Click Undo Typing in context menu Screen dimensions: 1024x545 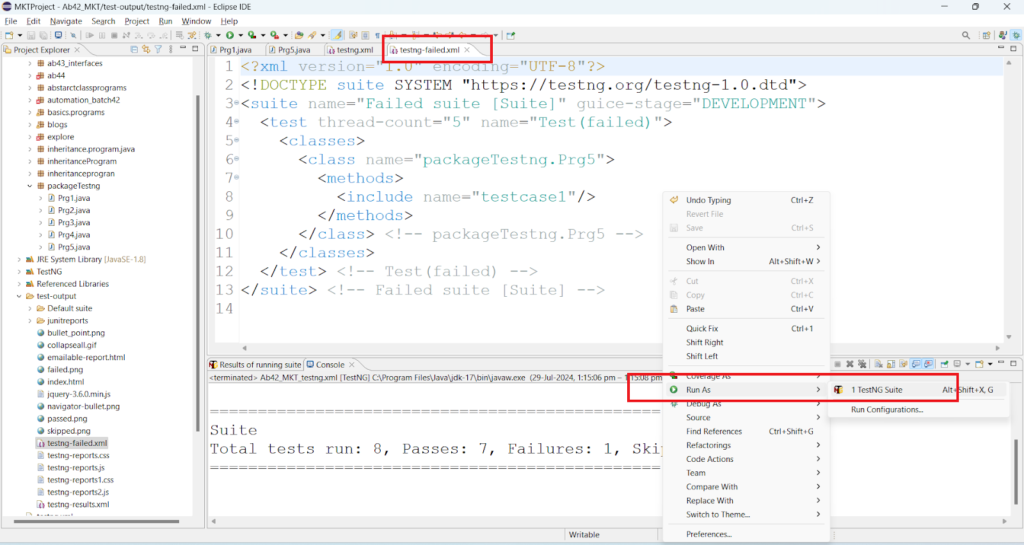tap(745, 200)
